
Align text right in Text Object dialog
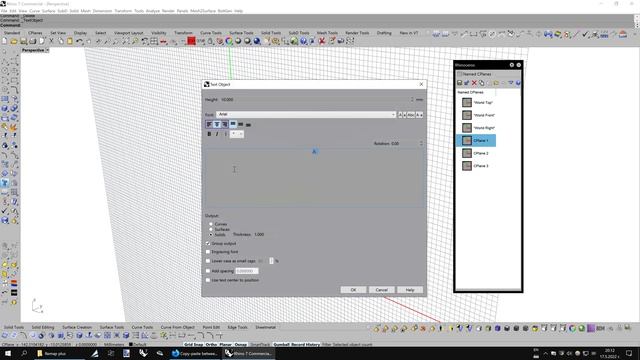pyautogui.click(x=224, y=124)
